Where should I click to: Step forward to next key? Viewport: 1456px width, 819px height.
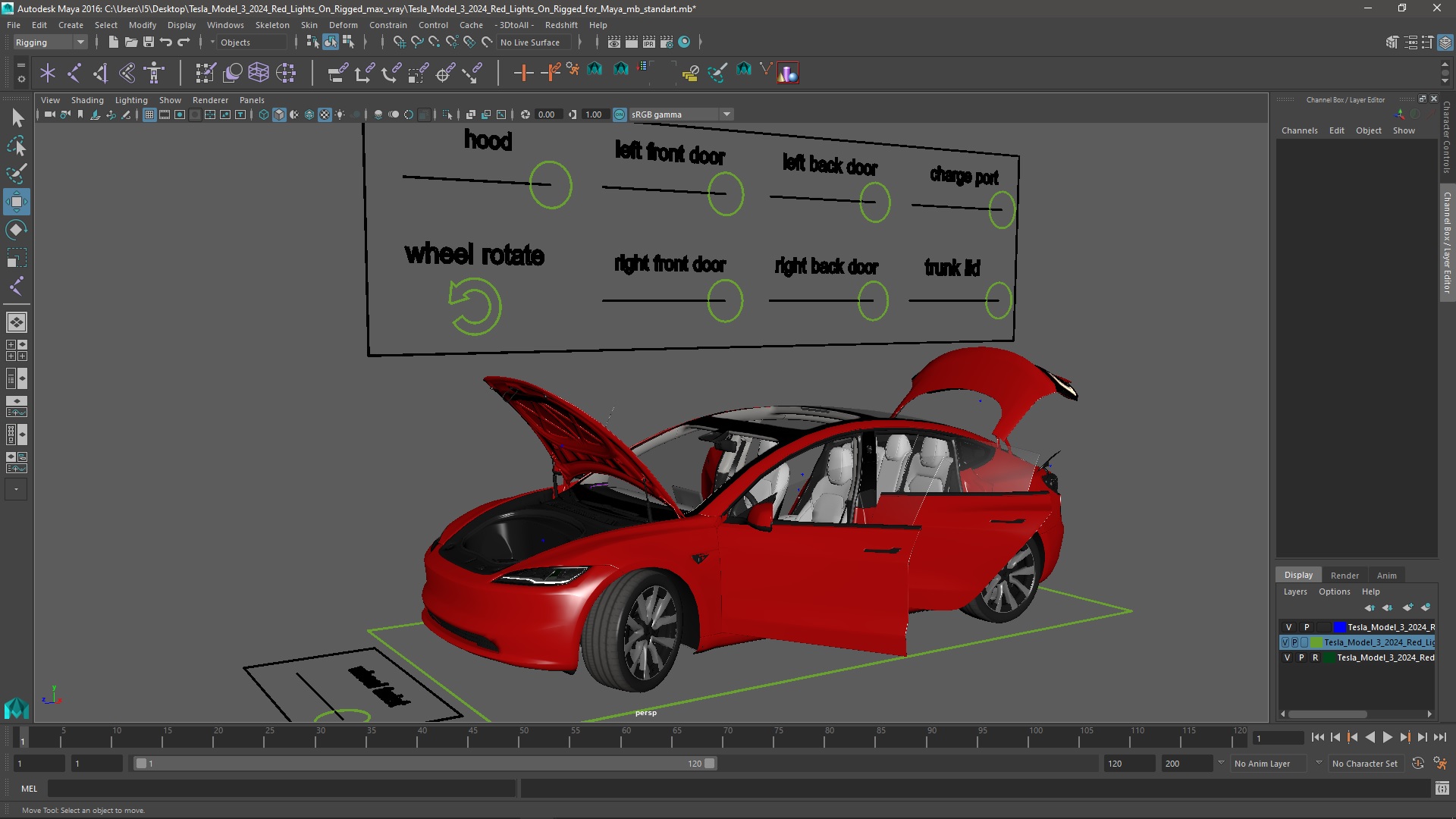[x=1405, y=737]
